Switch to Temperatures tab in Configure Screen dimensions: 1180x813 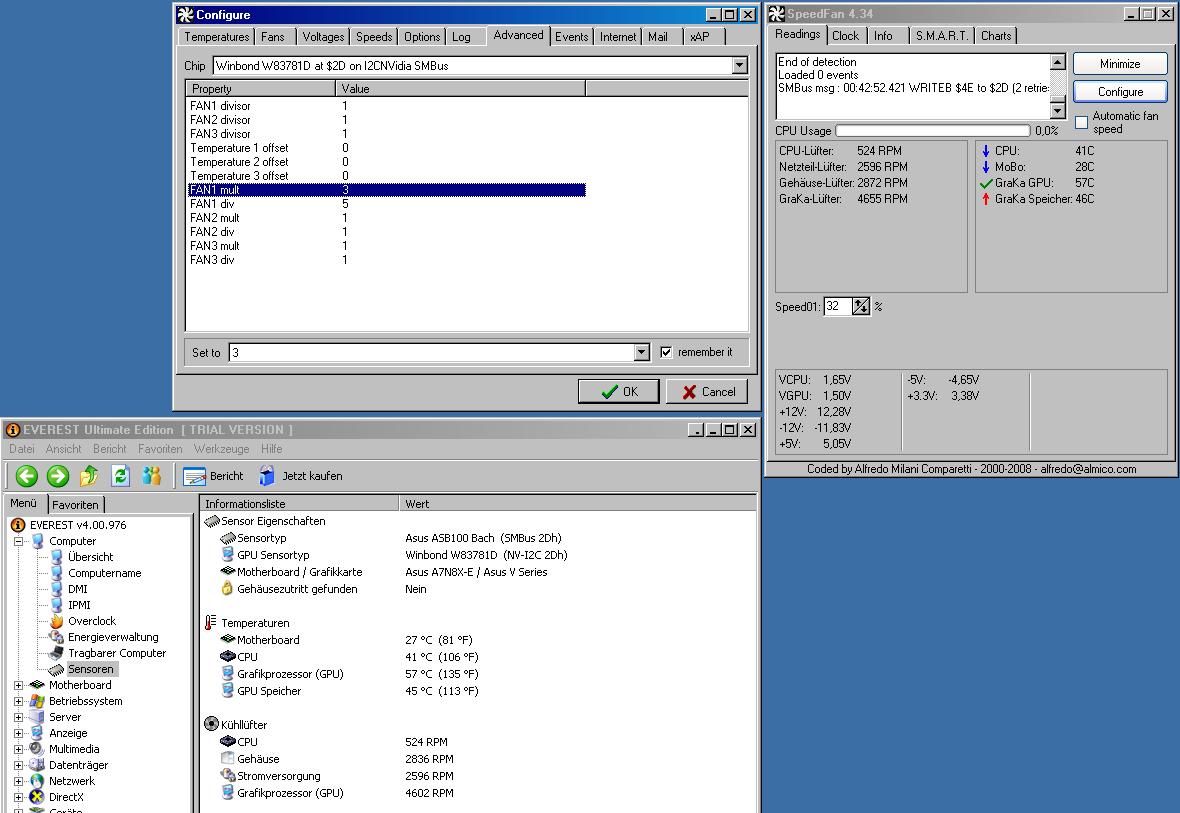(217, 37)
